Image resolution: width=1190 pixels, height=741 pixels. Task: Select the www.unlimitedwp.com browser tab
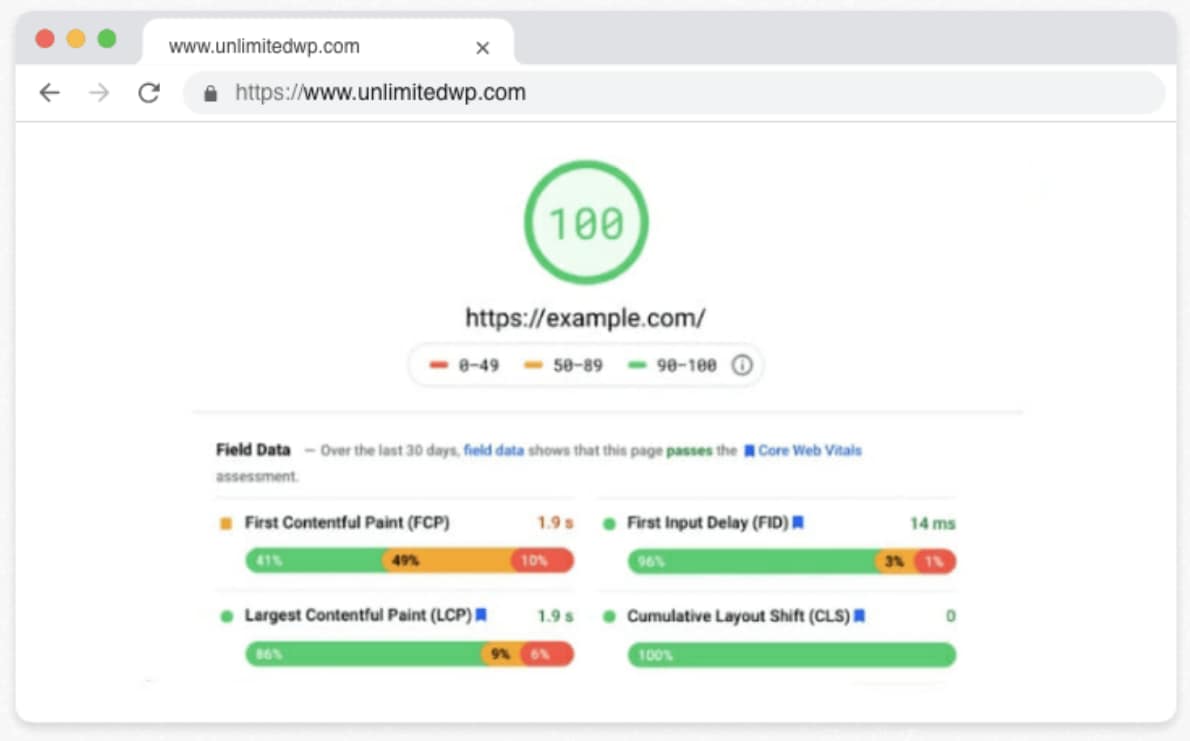coord(328,43)
